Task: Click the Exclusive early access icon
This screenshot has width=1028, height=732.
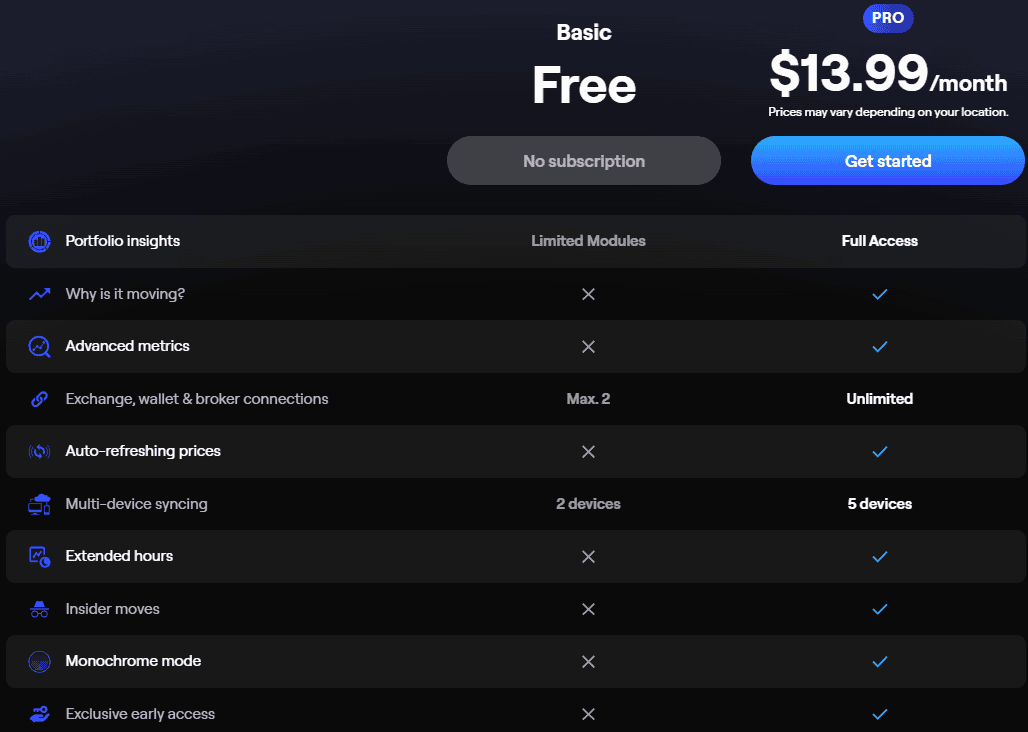Action: (39, 714)
